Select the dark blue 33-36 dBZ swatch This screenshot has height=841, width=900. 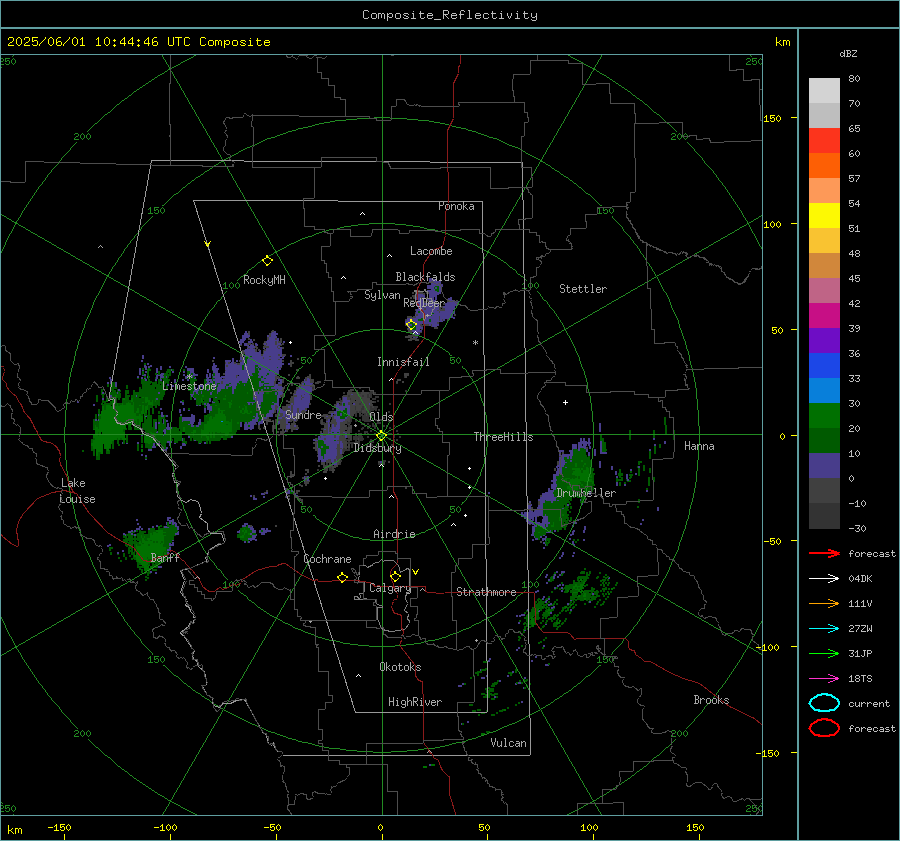click(x=824, y=366)
